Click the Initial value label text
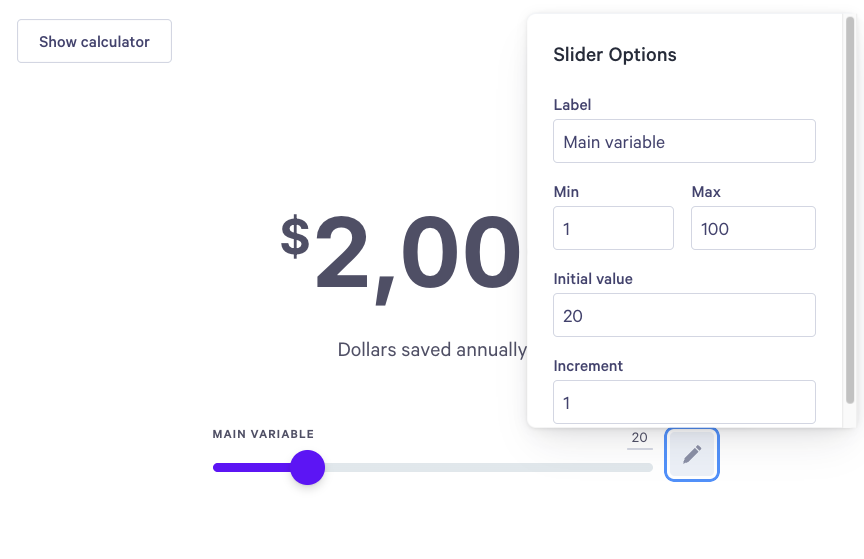Screen dimensions: 864x559 (x=593, y=279)
